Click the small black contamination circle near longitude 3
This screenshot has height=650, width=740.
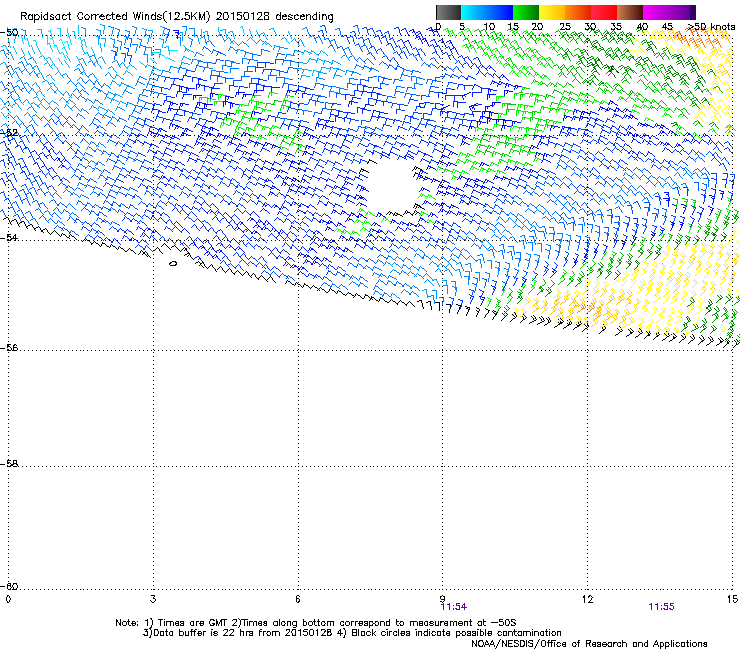pos(173,263)
